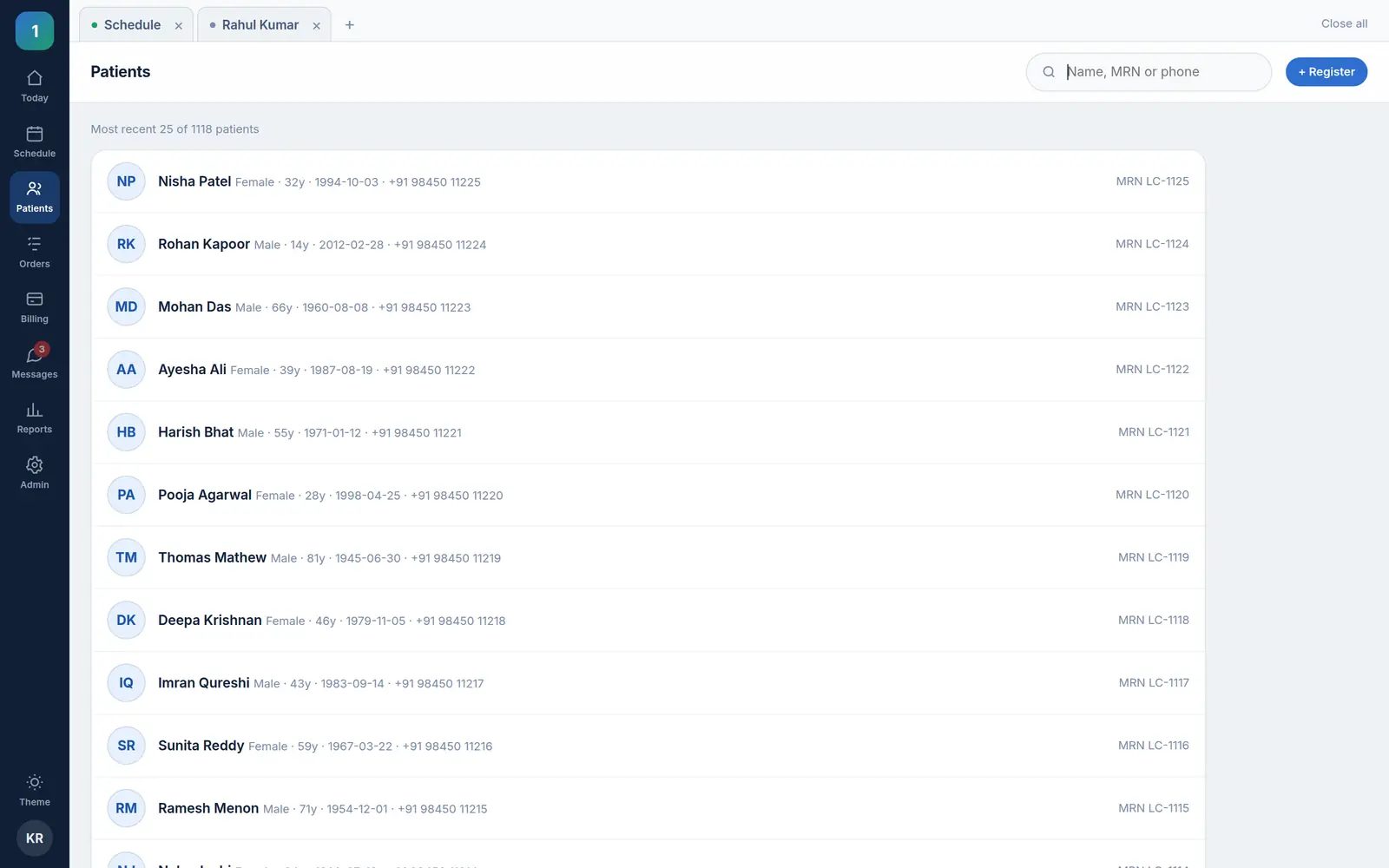
Task: Open Billing from the sidebar
Action: pyautogui.click(x=35, y=308)
